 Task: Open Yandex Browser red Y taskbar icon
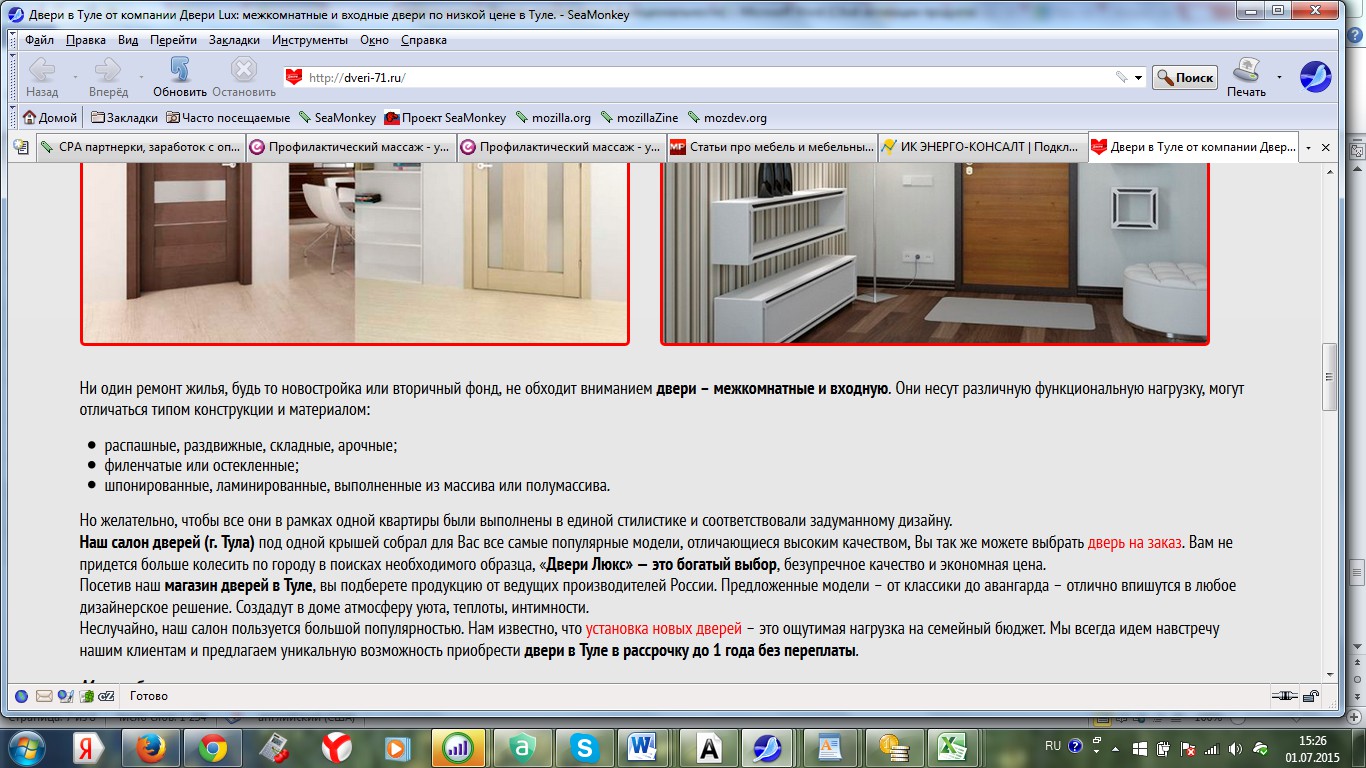[x=336, y=747]
